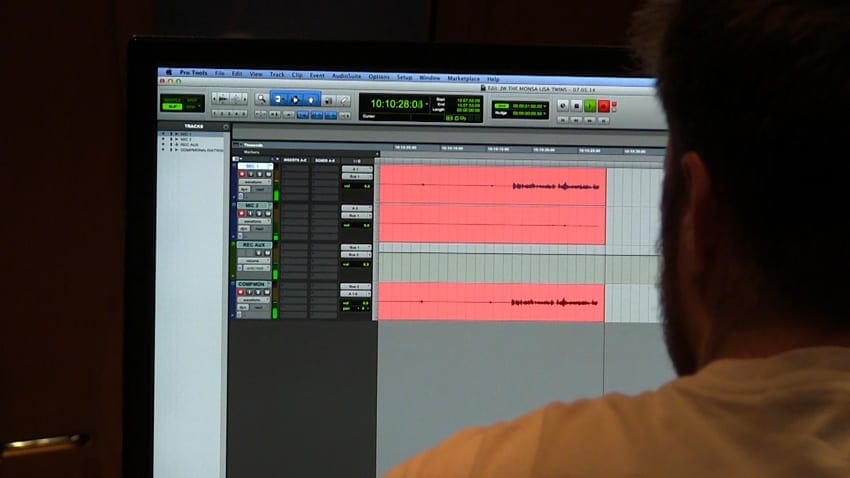The width and height of the screenshot is (850, 478).
Task: Open the Track menu
Action: pos(277,75)
